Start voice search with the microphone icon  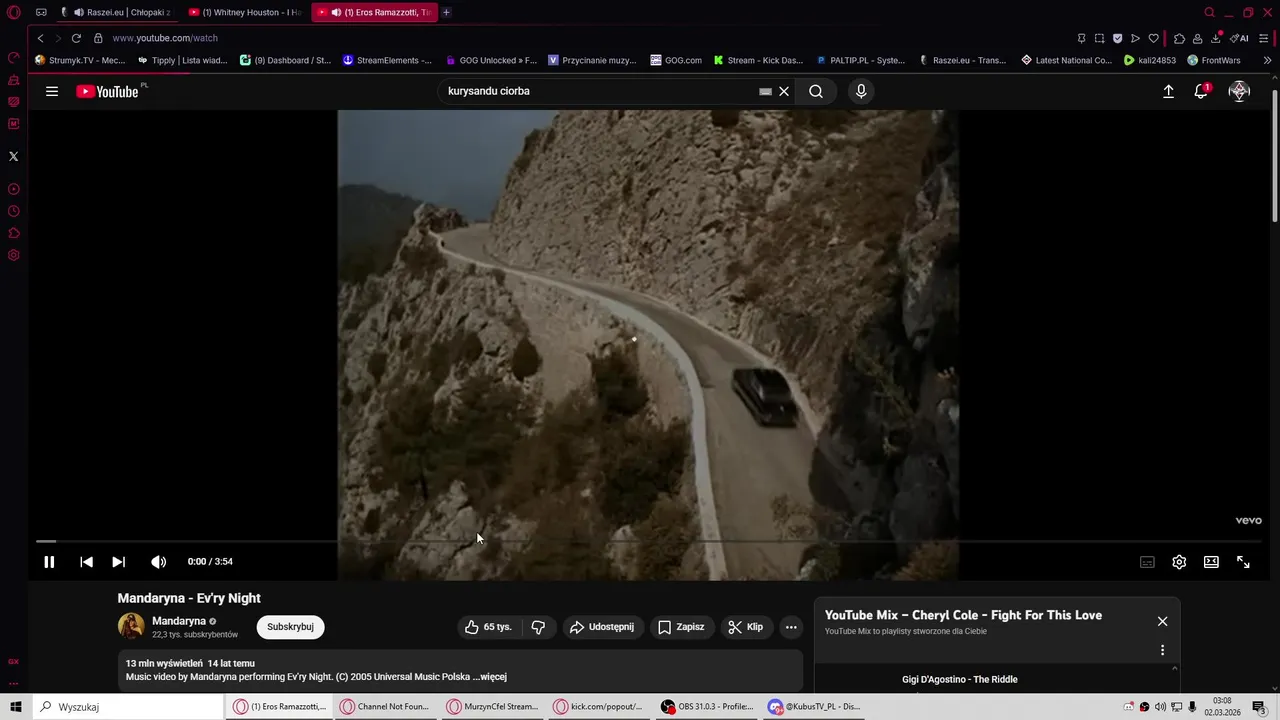coord(861,91)
